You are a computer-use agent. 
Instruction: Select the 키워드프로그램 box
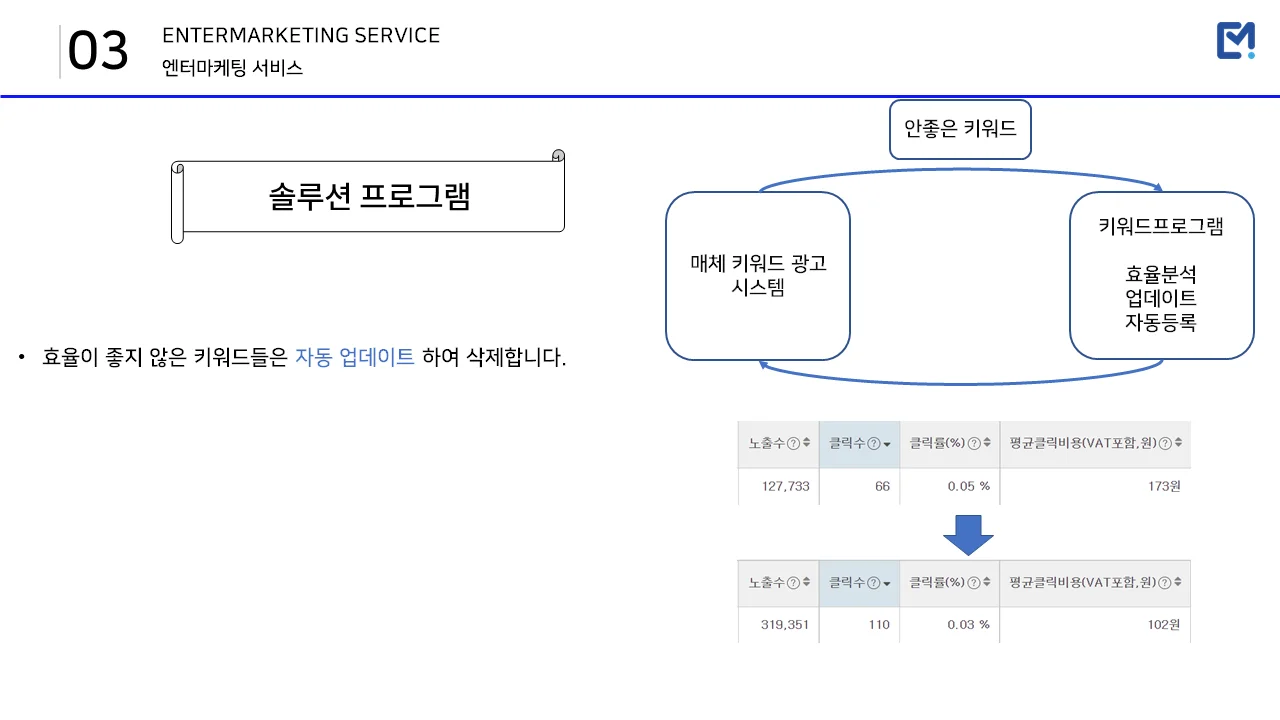click(x=1161, y=275)
